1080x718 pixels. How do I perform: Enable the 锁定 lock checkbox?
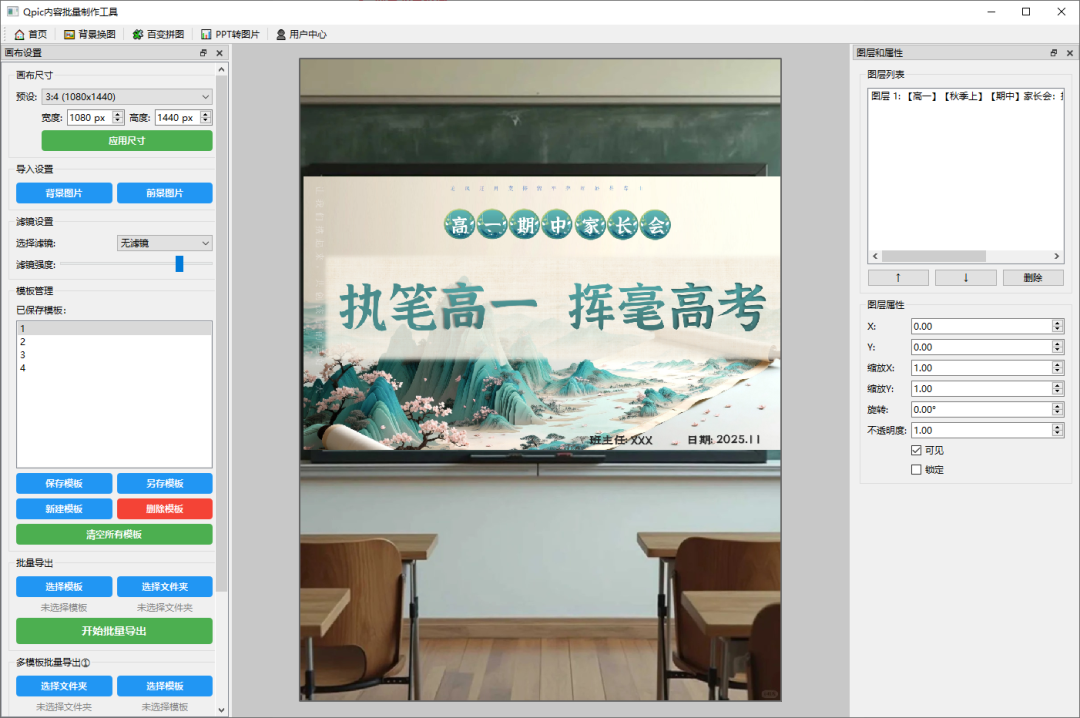coord(916,470)
